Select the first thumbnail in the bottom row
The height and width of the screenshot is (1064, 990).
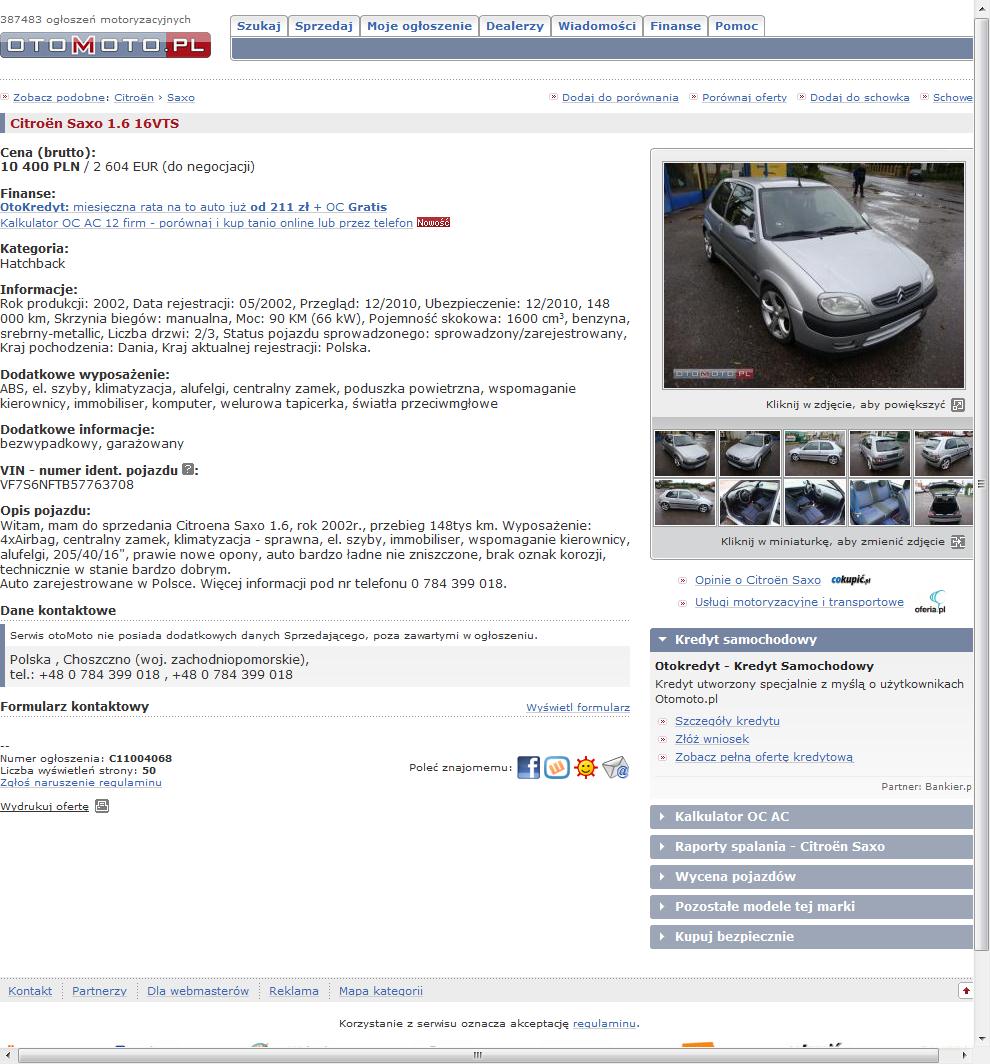685,502
